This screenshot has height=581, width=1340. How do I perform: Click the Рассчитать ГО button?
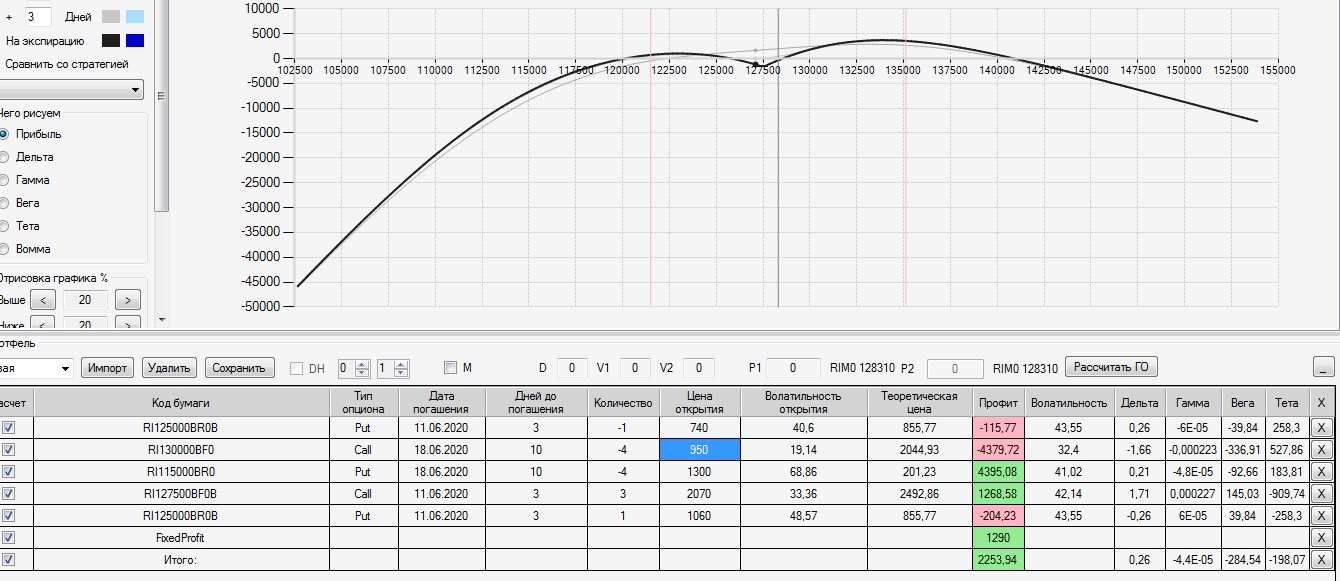[1110, 367]
